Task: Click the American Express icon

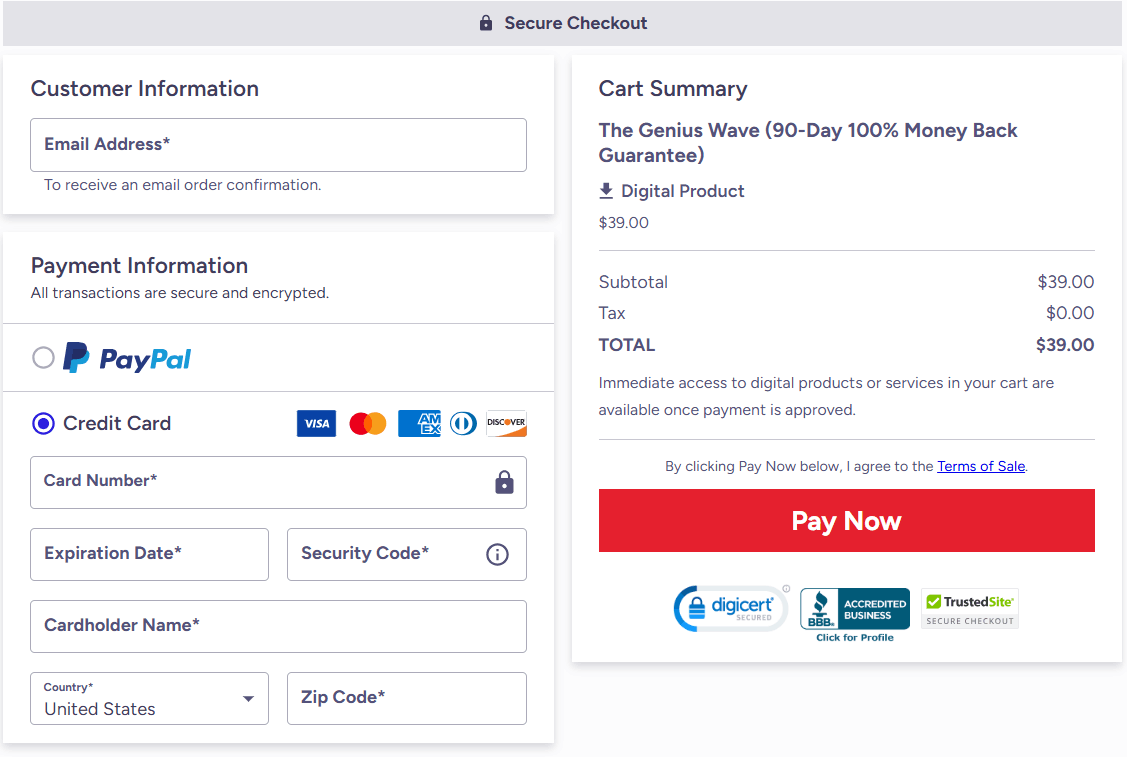Action: pos(419,423)
